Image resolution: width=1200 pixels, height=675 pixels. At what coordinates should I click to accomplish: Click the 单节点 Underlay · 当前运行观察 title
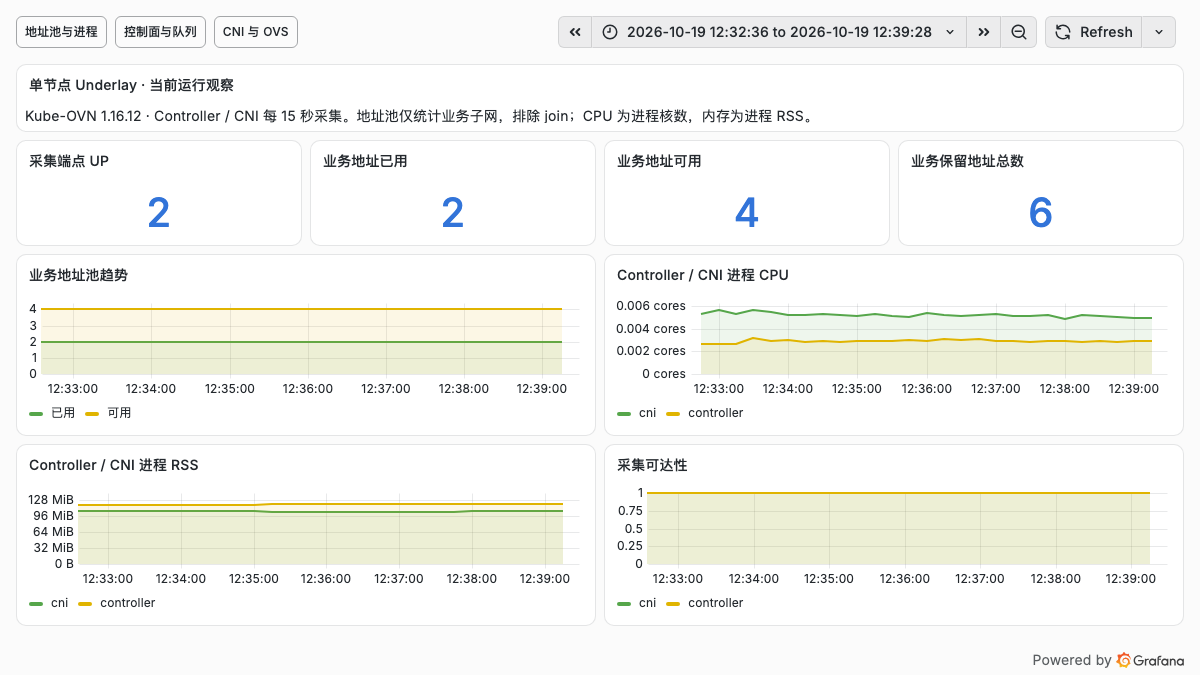[x=131, y=85]
